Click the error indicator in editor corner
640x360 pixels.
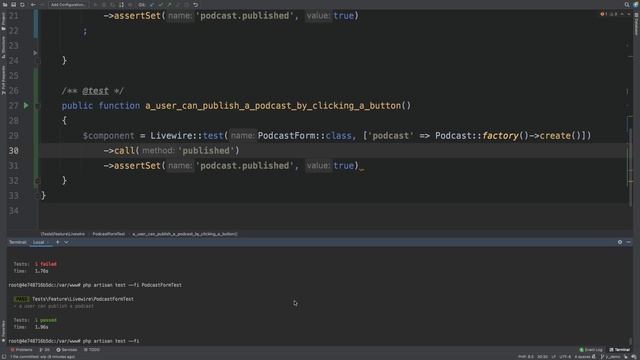(603, 14)
